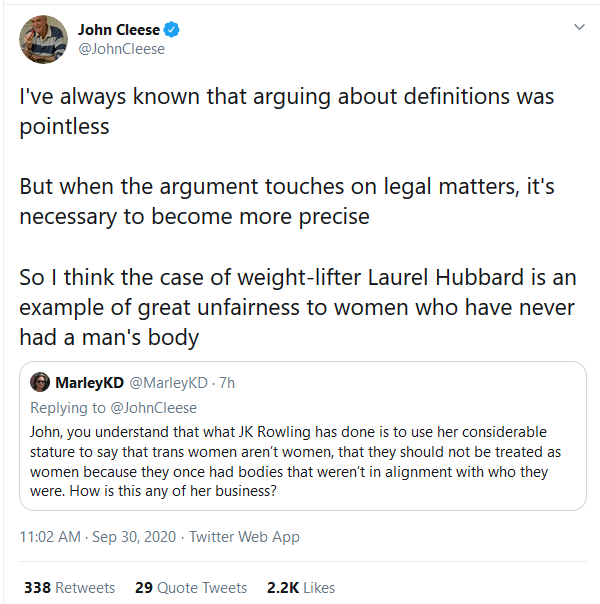Click the main tweet text about Laurel Hubbard
The height and width of the screenshot is (604, 600).
(x=298, y=307)
